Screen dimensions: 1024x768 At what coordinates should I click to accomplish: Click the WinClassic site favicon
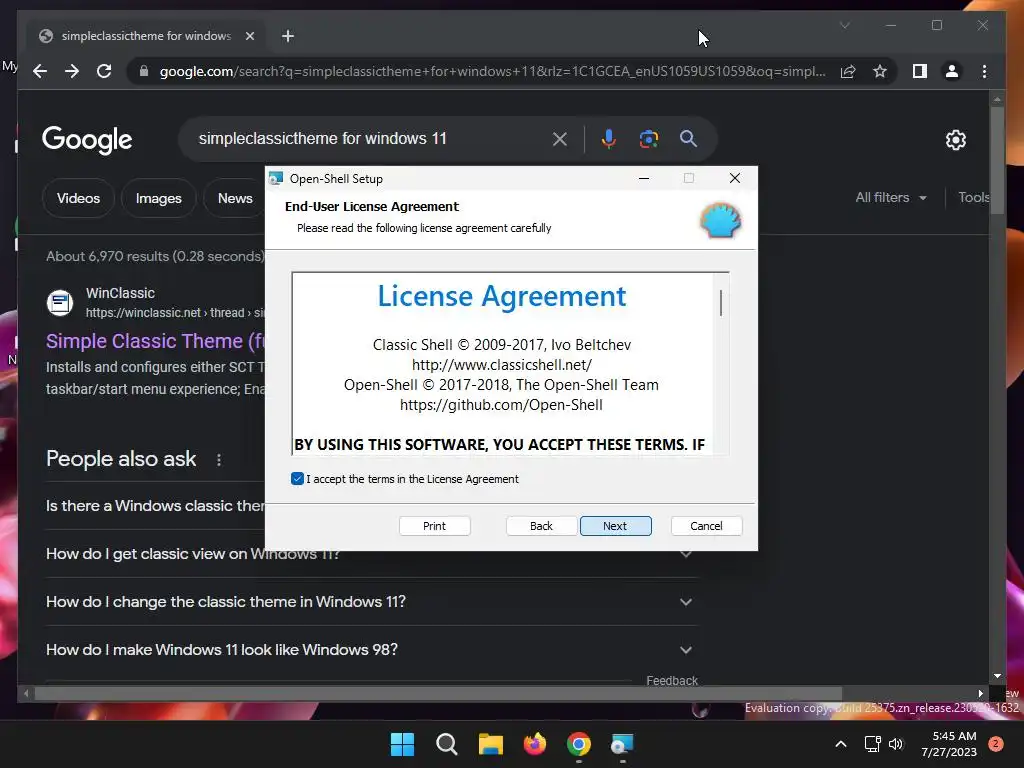click(59, 303)
